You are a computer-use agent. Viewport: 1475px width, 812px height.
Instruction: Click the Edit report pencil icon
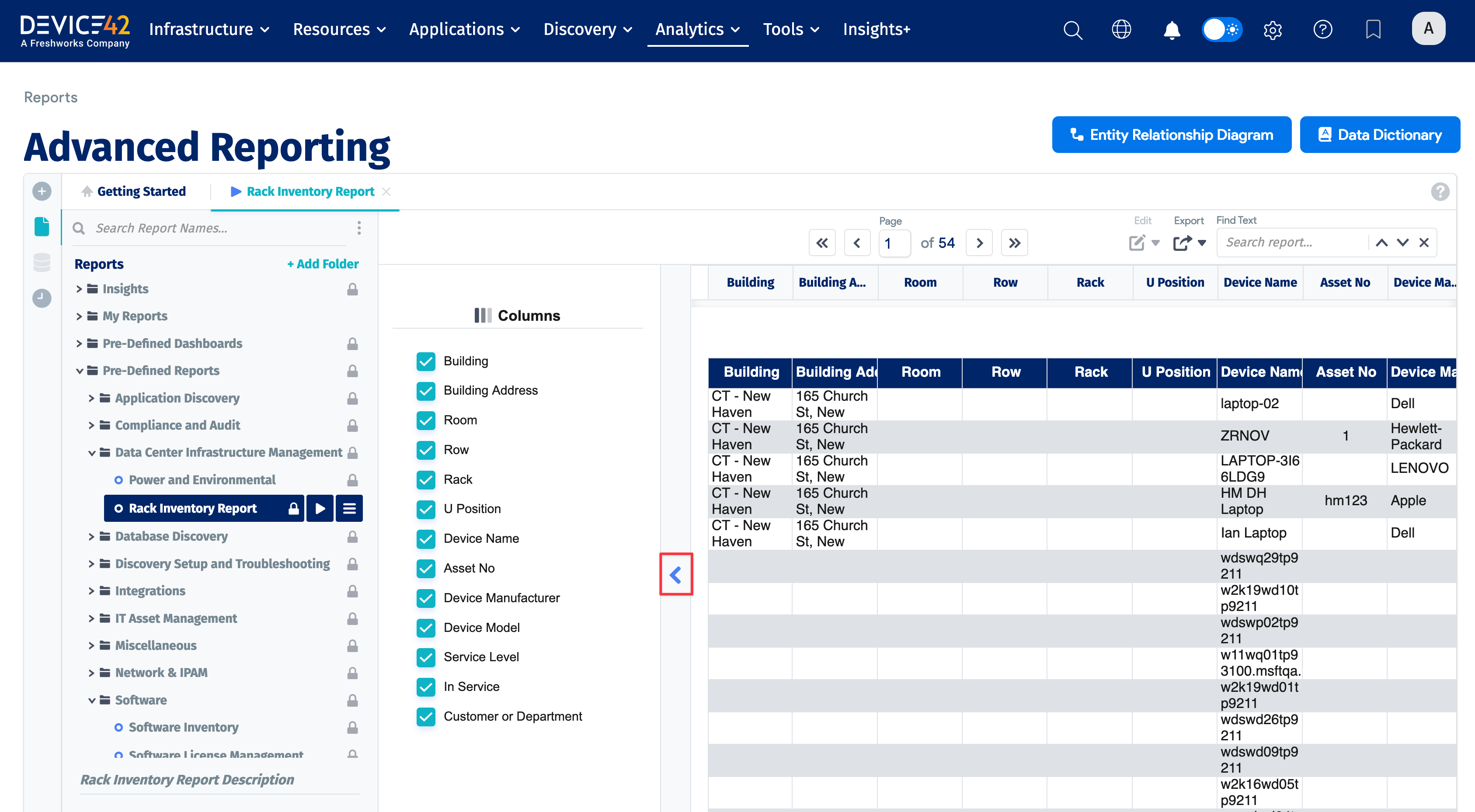[x=1137, y=243]
